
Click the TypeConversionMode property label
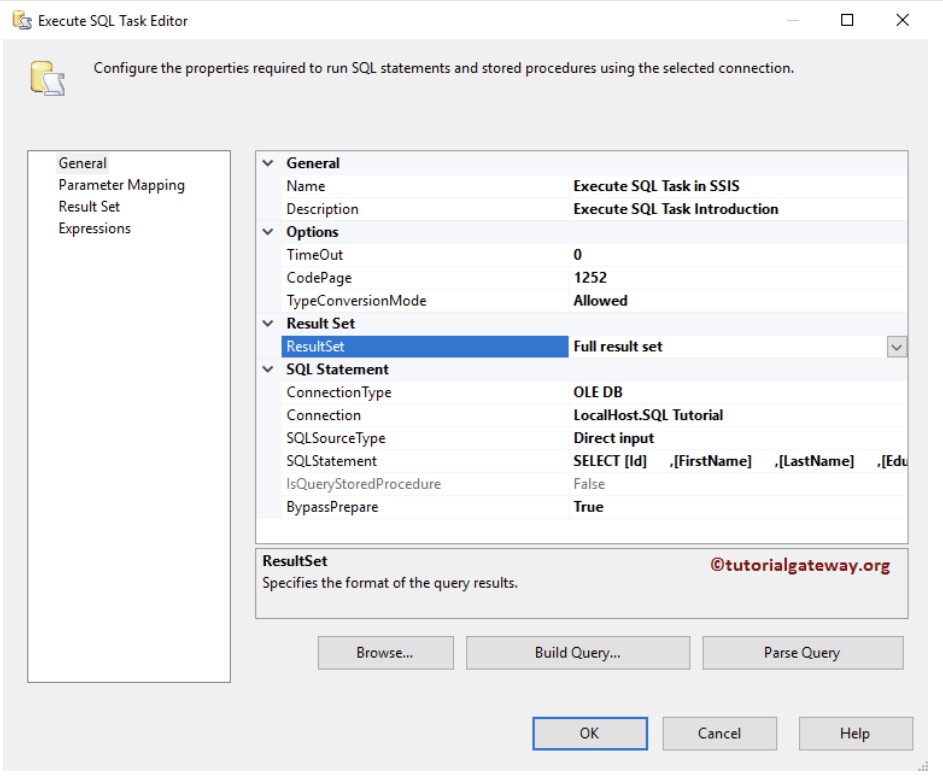tap(356, 300)
